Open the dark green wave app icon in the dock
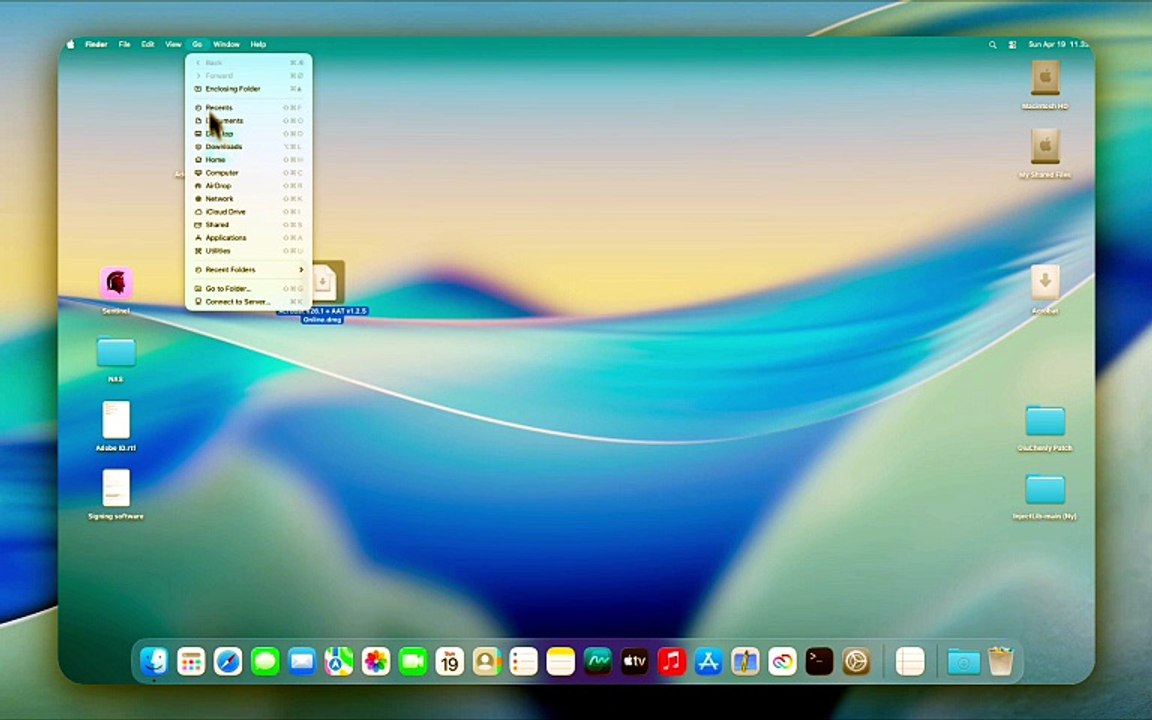The height and width of the screenshot is (720, 1152). pyautogui.click(x=597, y=661)
